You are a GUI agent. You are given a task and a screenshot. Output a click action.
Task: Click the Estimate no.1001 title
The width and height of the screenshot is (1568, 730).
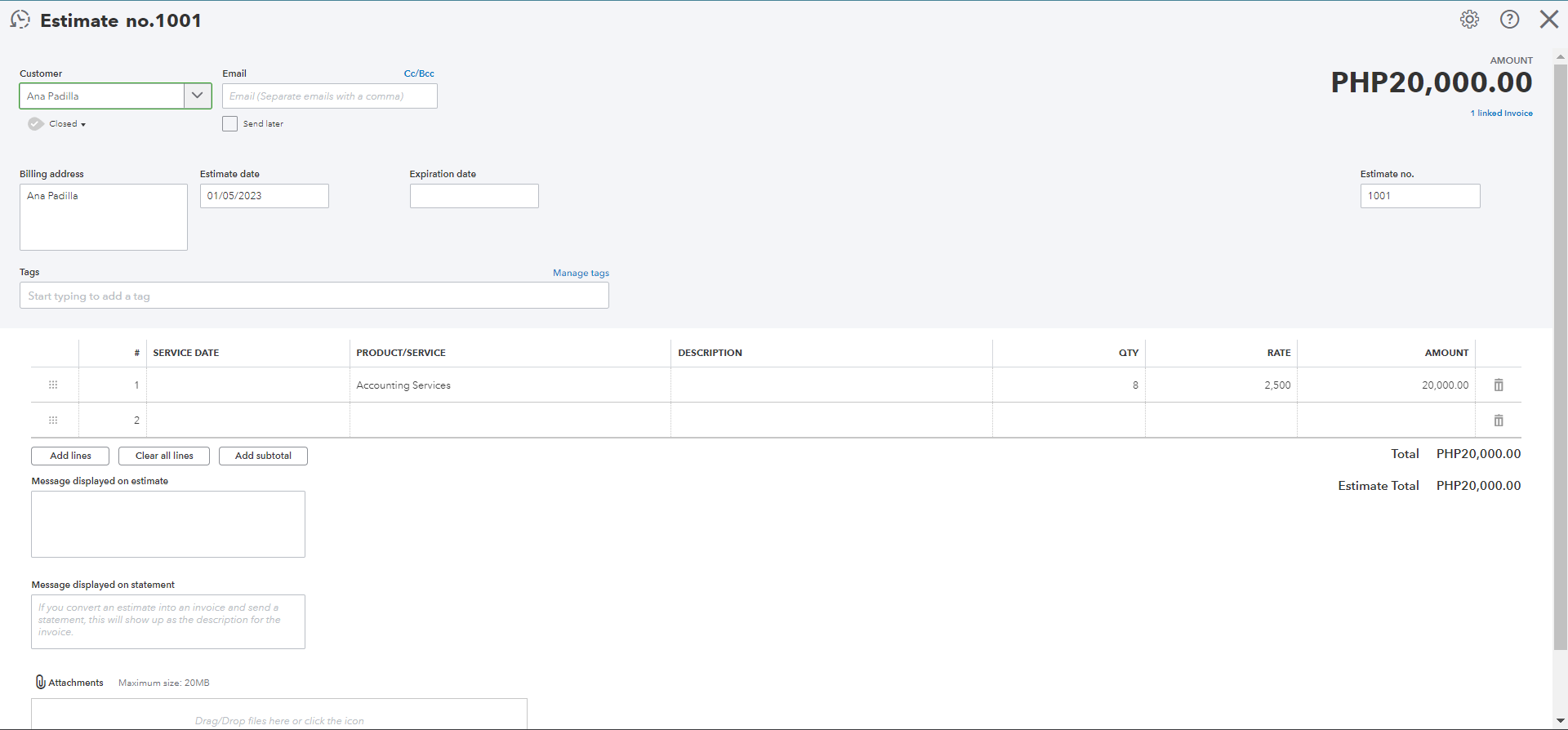click(121, 20)
